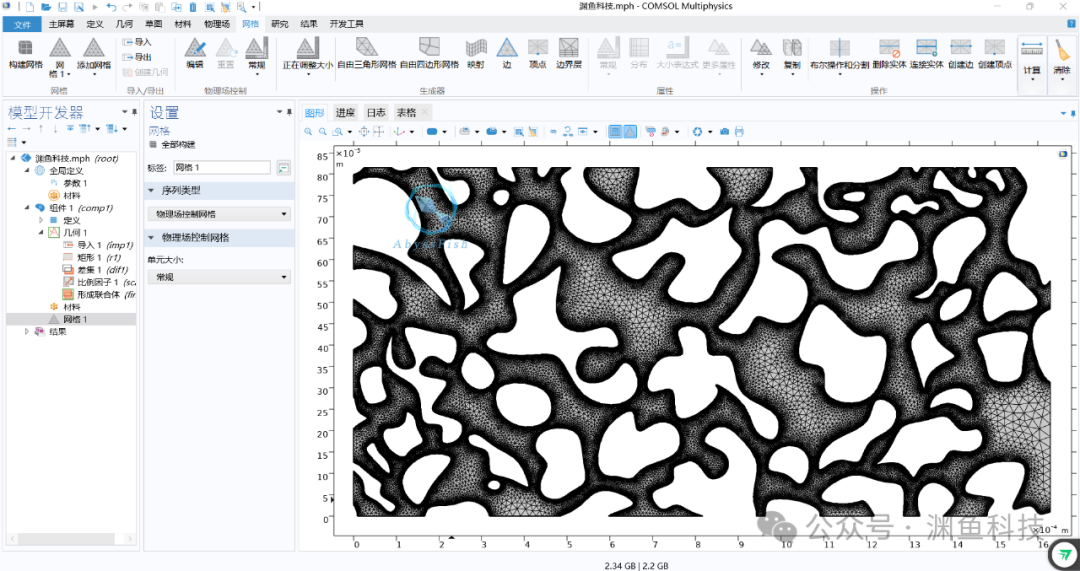Click the camera snapshot icon in the graphics toolbar
The height and width of the screenshot is (571, 1080).
click(725, 132)
